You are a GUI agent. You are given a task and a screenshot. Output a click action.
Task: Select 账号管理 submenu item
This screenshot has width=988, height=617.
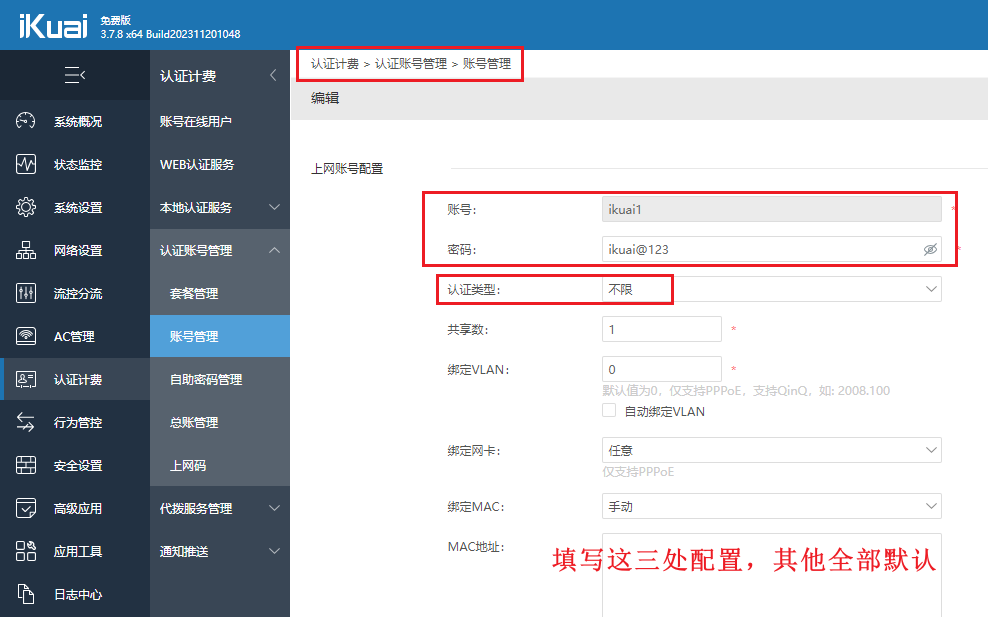click(220, 336)
